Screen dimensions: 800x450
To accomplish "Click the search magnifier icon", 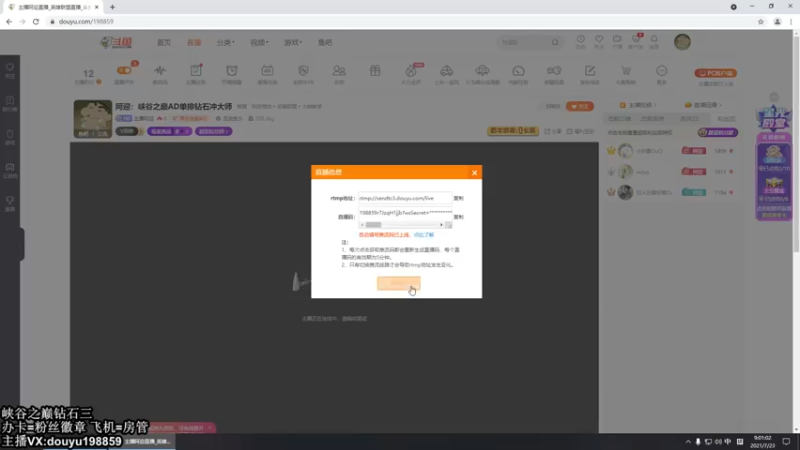I will pos(555,42).
